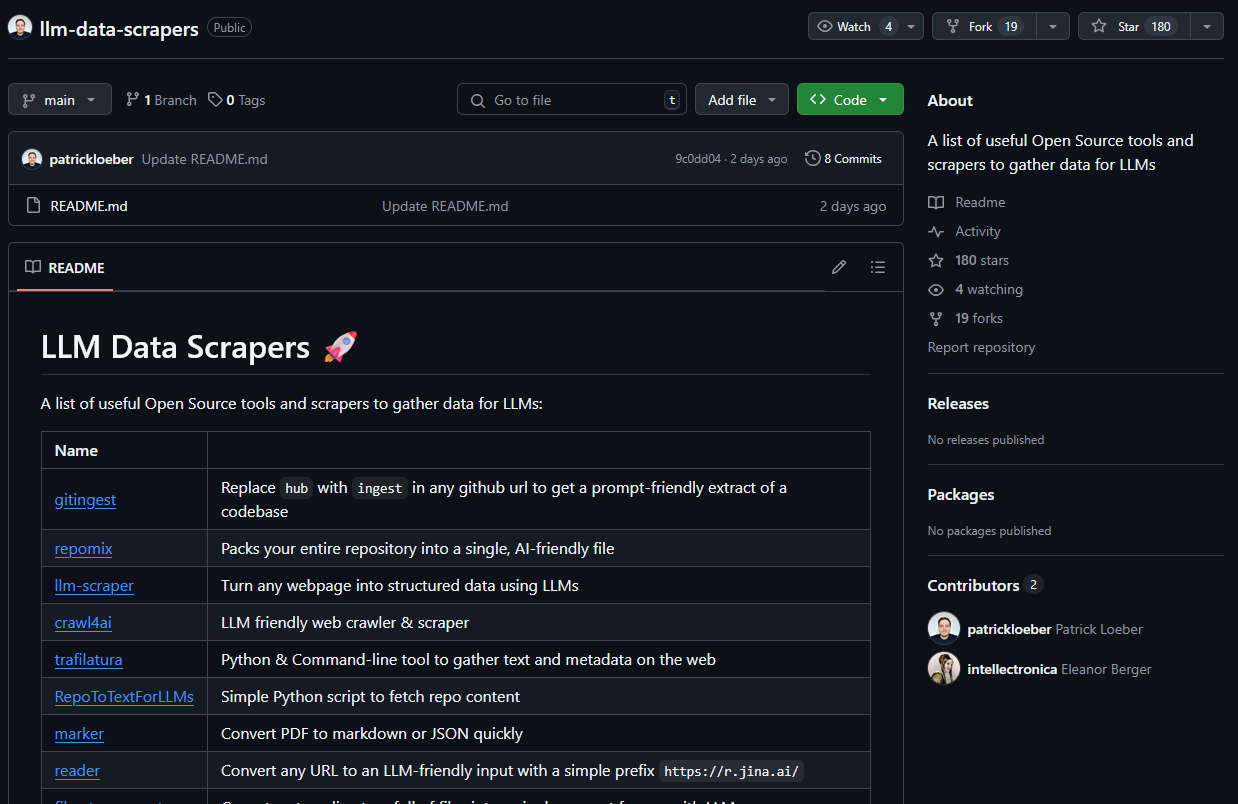Screen dimensions: 1238x804
Task: Open the Fork options dropdown arrow
Action: [1053, 27]
